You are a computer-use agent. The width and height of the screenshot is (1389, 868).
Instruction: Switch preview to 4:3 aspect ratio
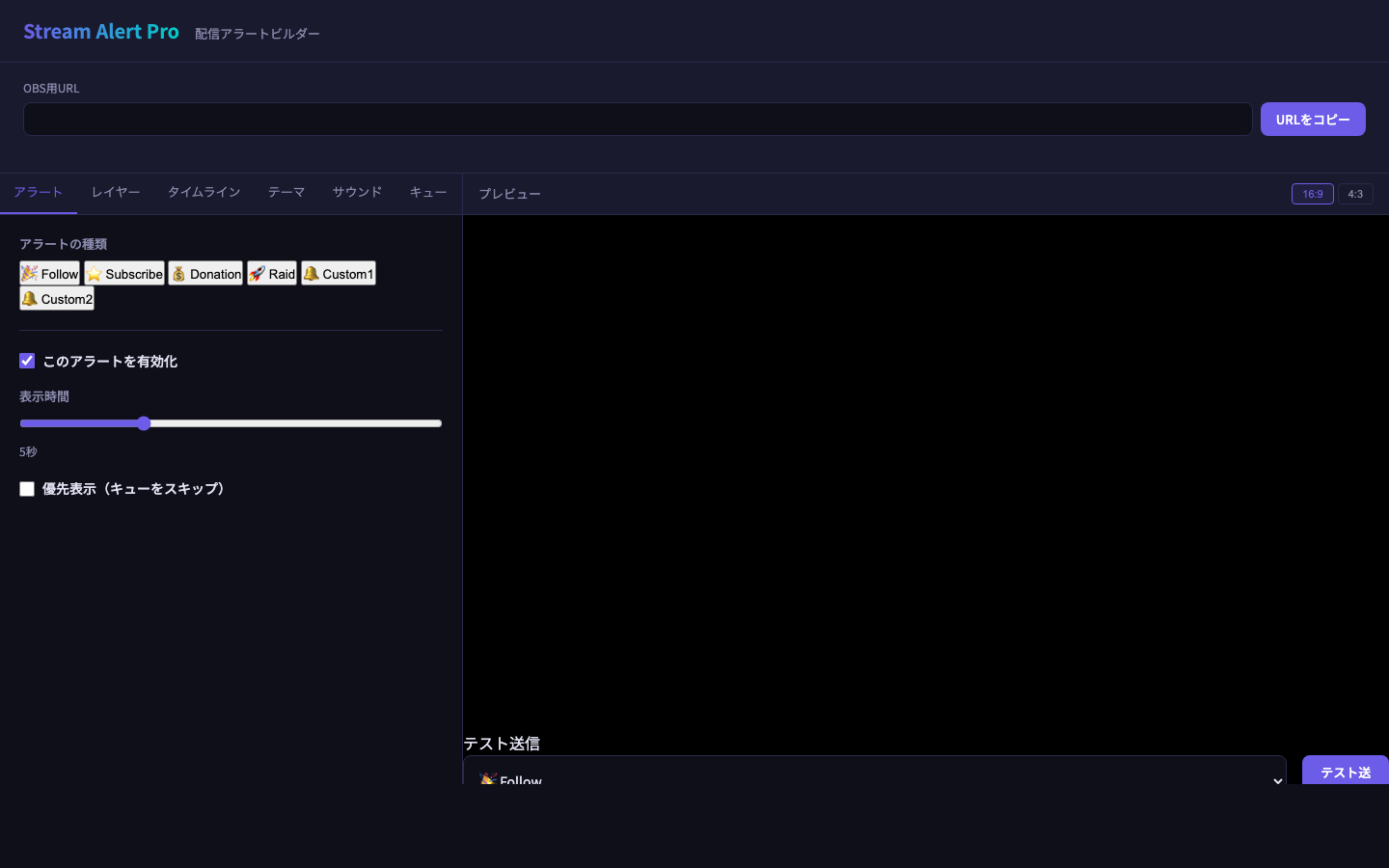(1354, 194)
